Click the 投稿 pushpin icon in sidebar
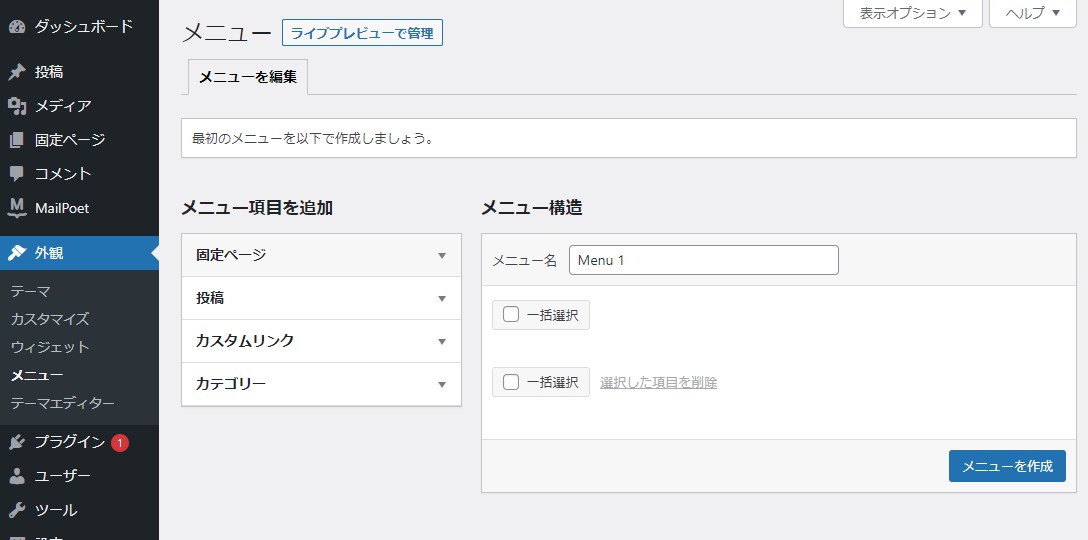Image resolution: width=1088 pixels, height=540 pixels. pyautogui.click(x=17, y=72)
